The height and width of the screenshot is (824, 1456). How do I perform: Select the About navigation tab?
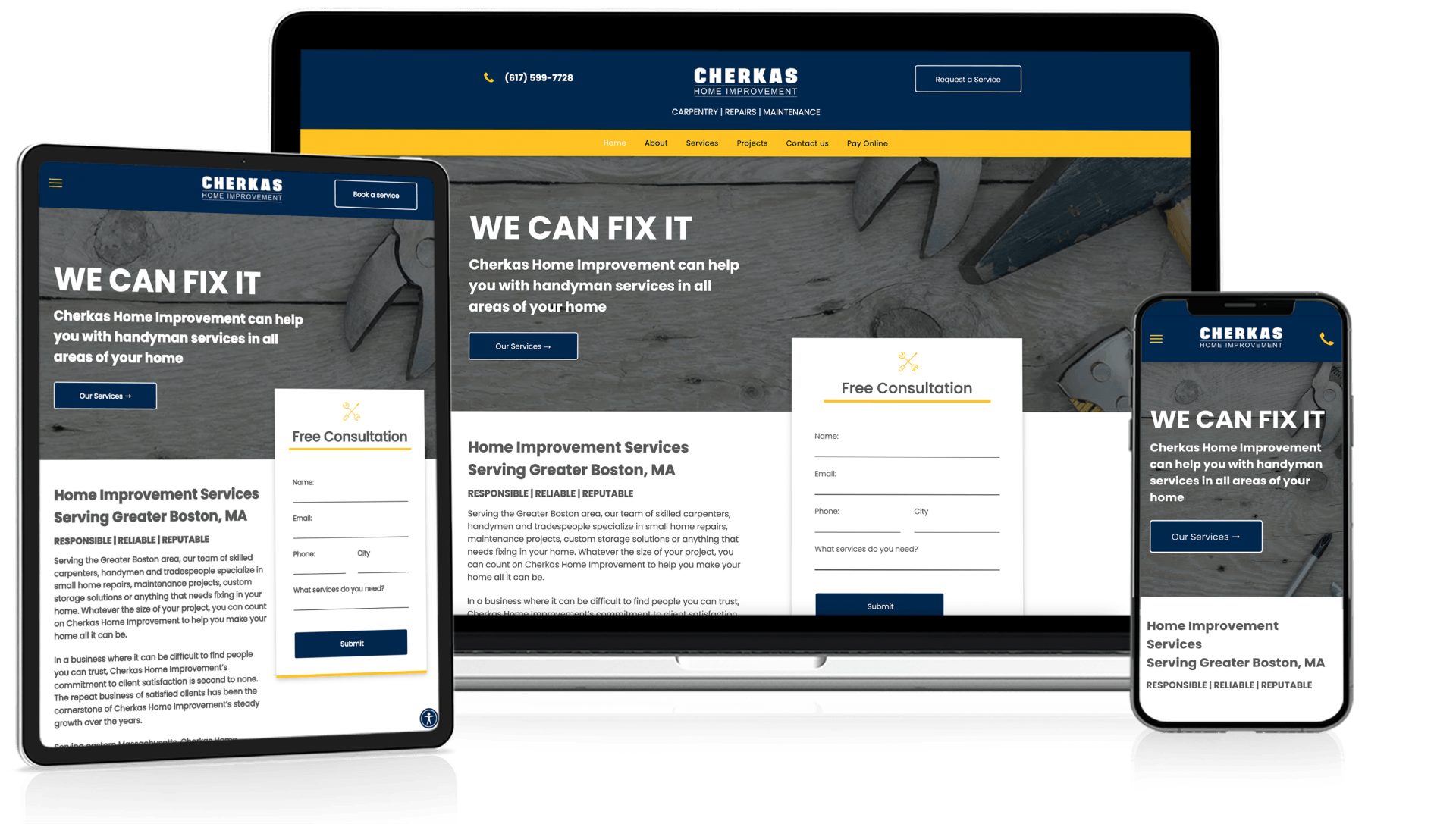tap(652, 142)
